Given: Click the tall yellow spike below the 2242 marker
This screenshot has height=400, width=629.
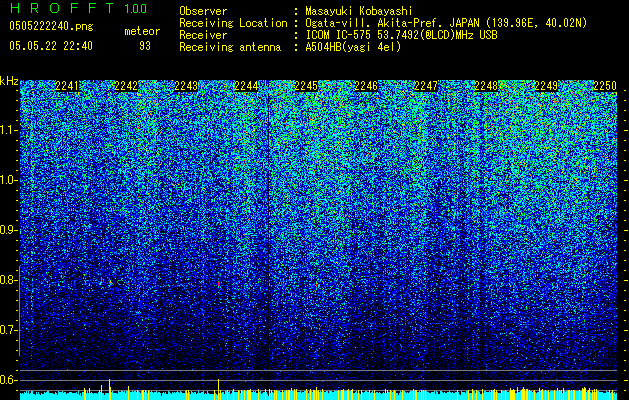Looking at the screenshot, I should [110, 389].
